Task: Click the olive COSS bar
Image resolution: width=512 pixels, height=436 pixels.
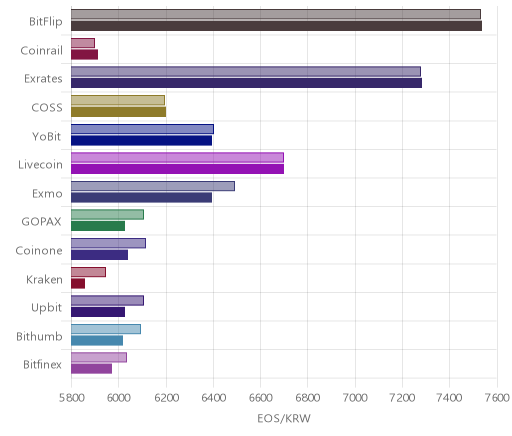Action: click(118, 112)
